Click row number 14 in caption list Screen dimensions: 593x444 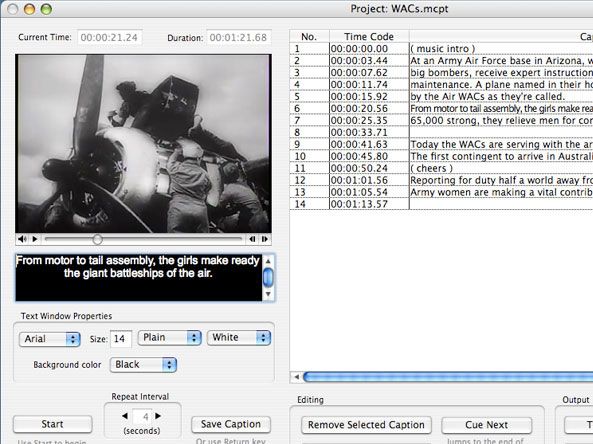tap(309, 204)
